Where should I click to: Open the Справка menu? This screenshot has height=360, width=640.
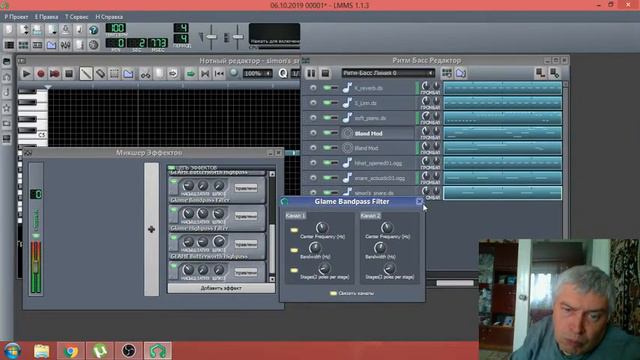[x=109, y=17]
